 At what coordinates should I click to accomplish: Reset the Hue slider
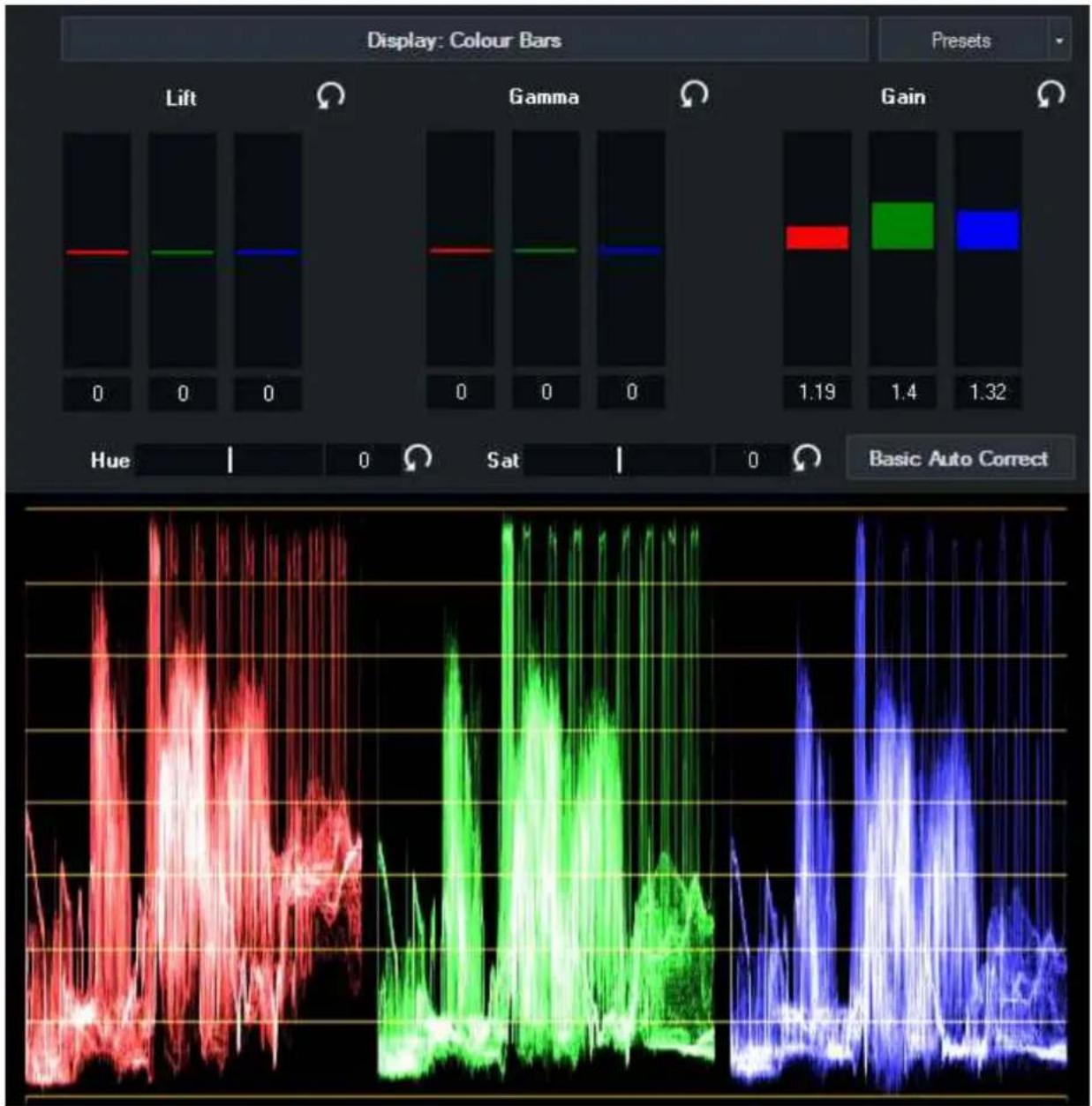coord(418,457)
